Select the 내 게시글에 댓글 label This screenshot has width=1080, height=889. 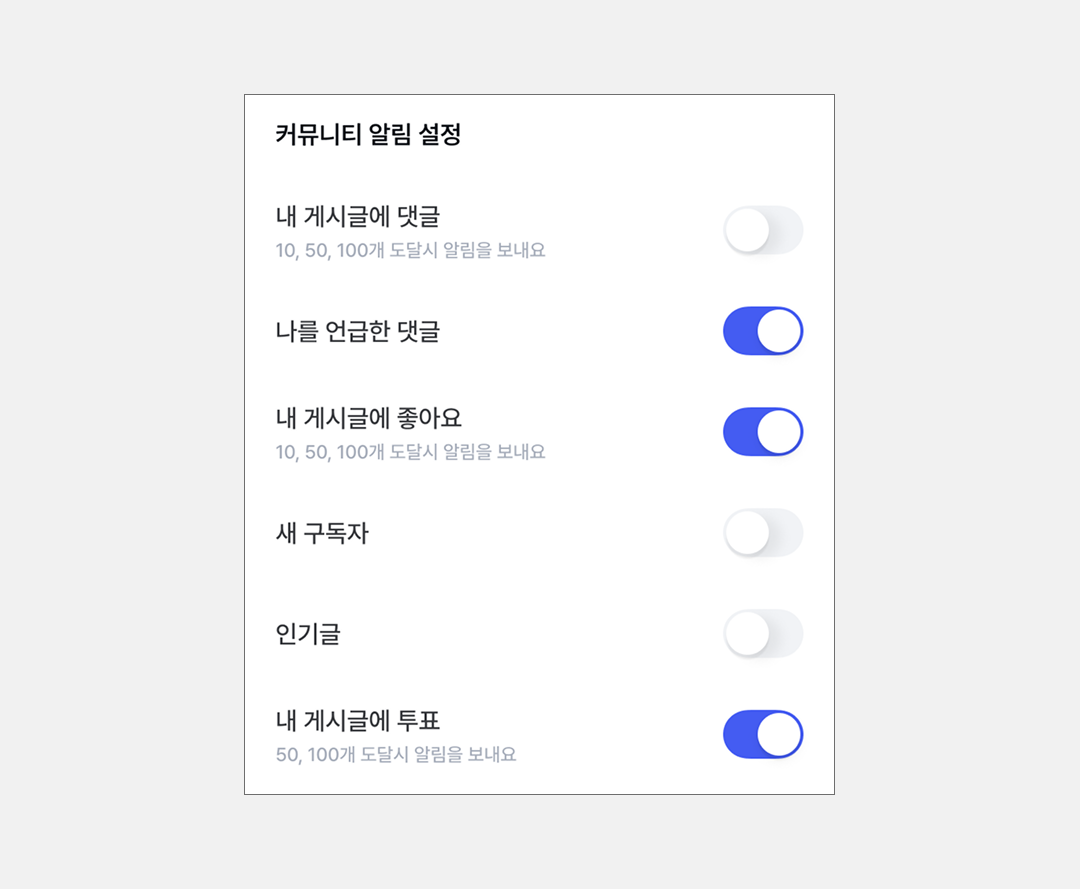coord(357,216)
